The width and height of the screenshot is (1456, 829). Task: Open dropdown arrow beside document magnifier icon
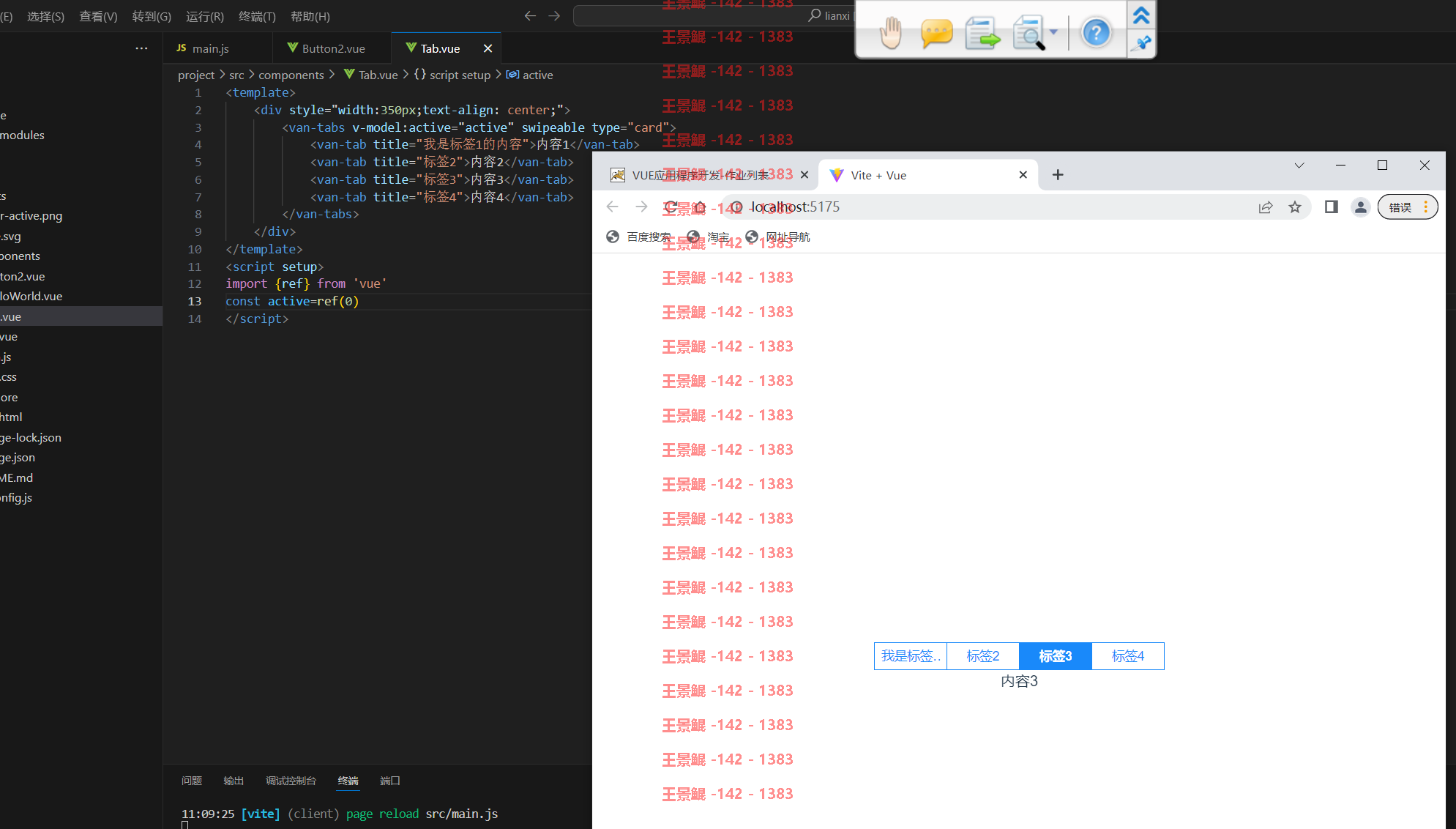[1053, 32]
